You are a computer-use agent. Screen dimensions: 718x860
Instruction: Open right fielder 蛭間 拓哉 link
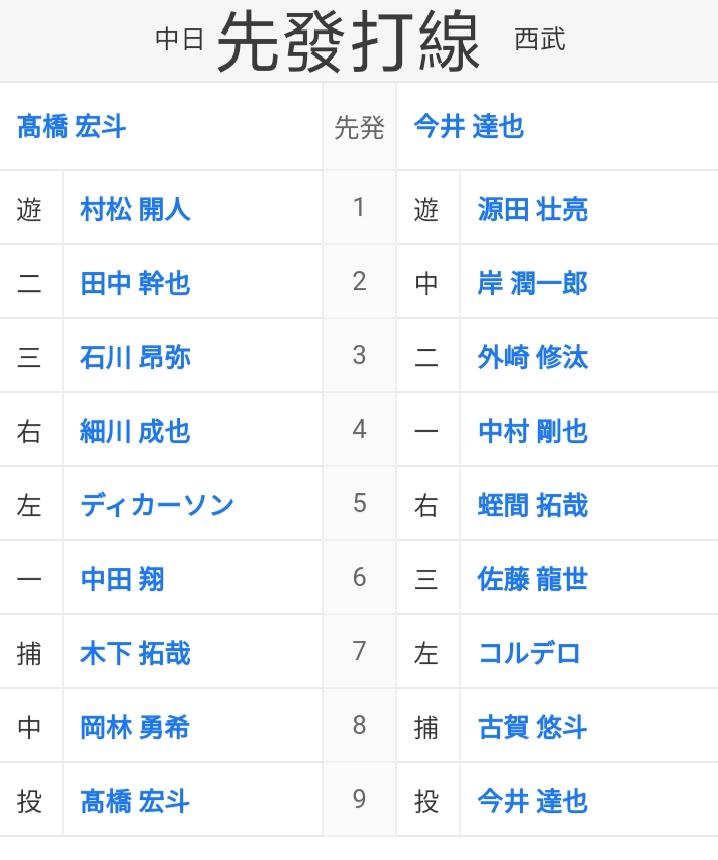(x=533, y=505)
